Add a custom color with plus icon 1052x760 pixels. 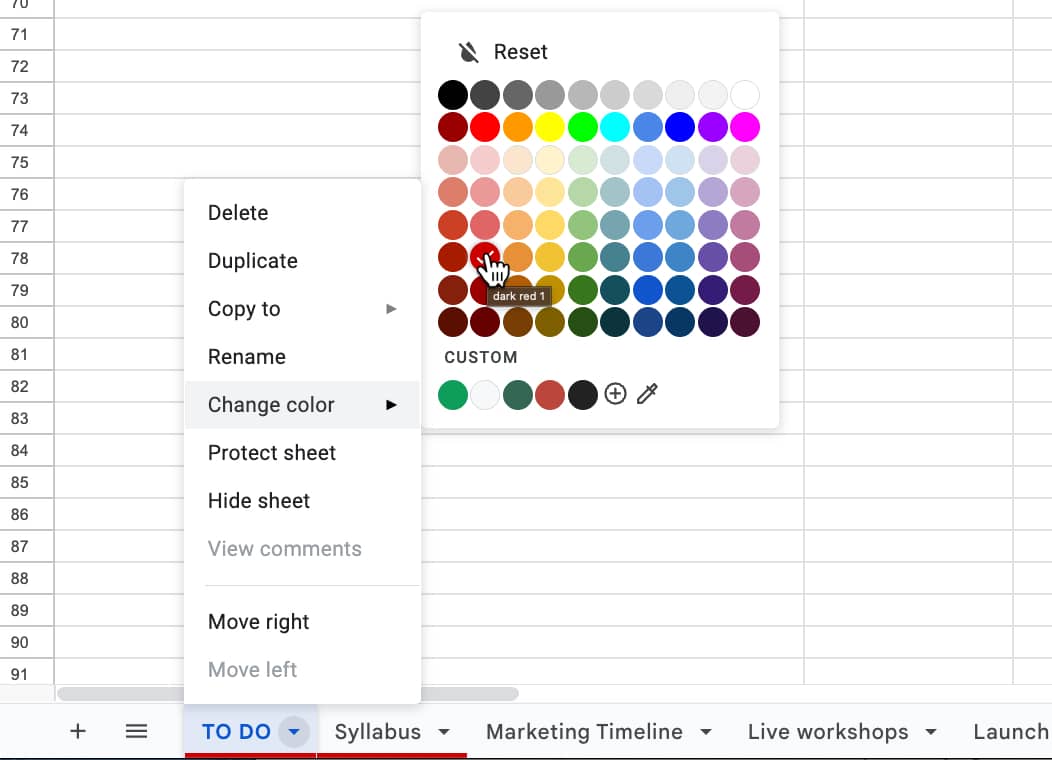[x=616, y=394]
